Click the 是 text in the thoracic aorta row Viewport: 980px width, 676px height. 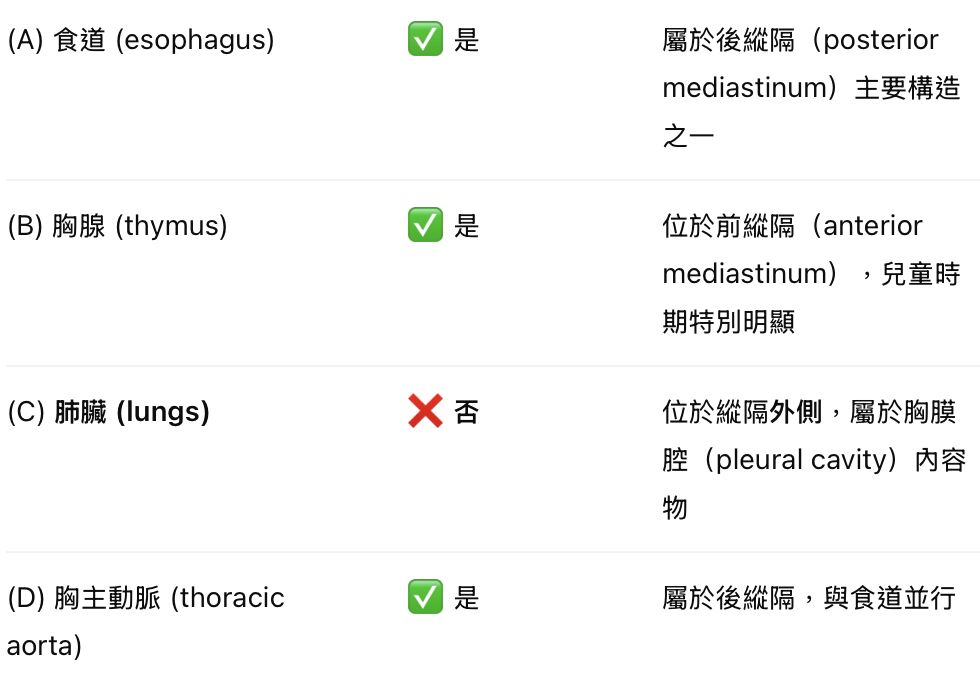click(x=467, y=598)
